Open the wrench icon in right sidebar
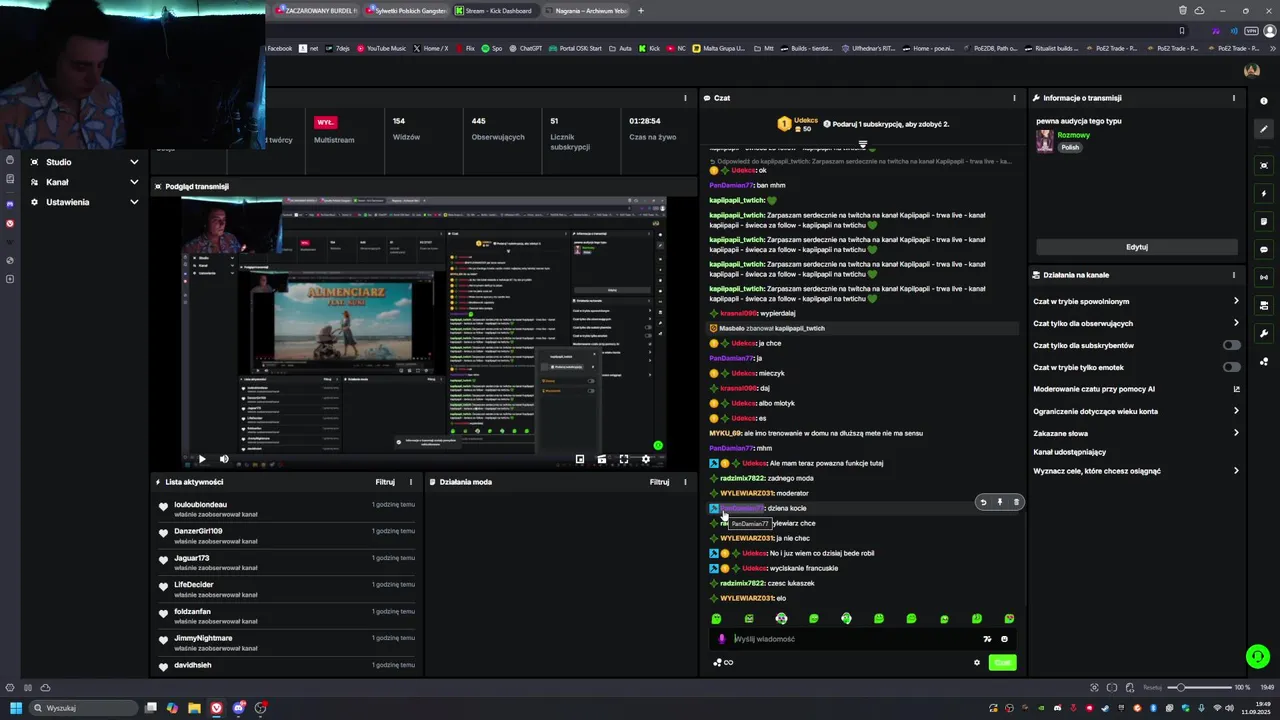 tap(1264, 333)
